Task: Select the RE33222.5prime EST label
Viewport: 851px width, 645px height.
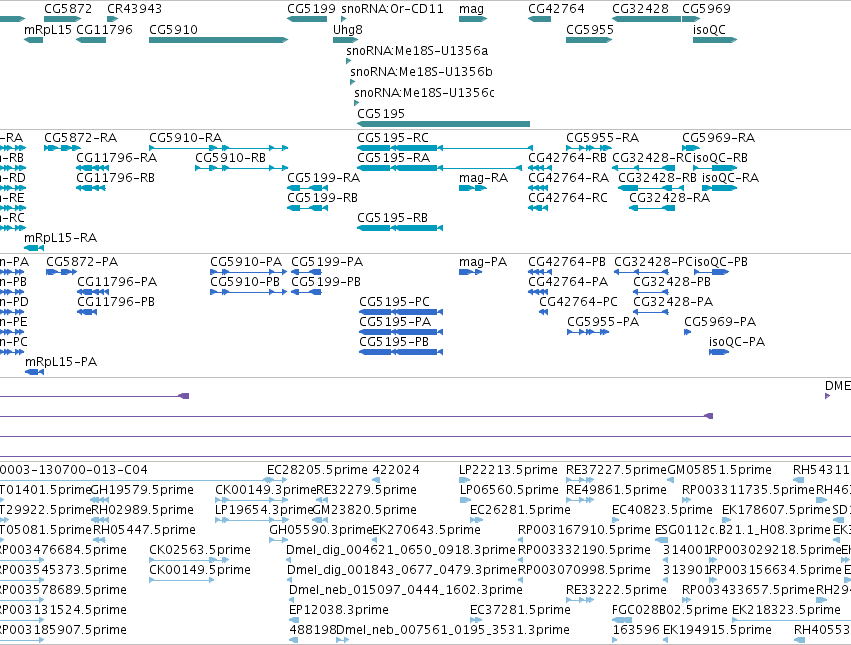Action: click(x=617, y=590)
